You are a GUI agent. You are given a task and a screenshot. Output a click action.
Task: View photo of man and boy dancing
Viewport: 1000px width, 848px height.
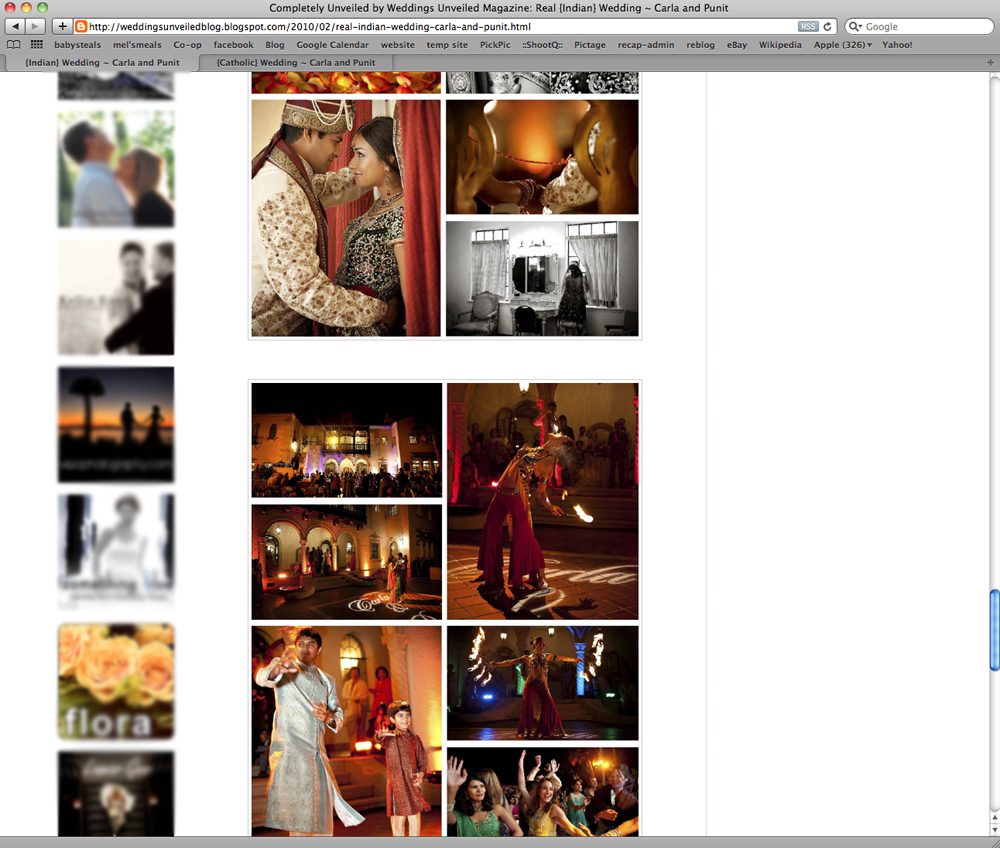click(346, 731)
